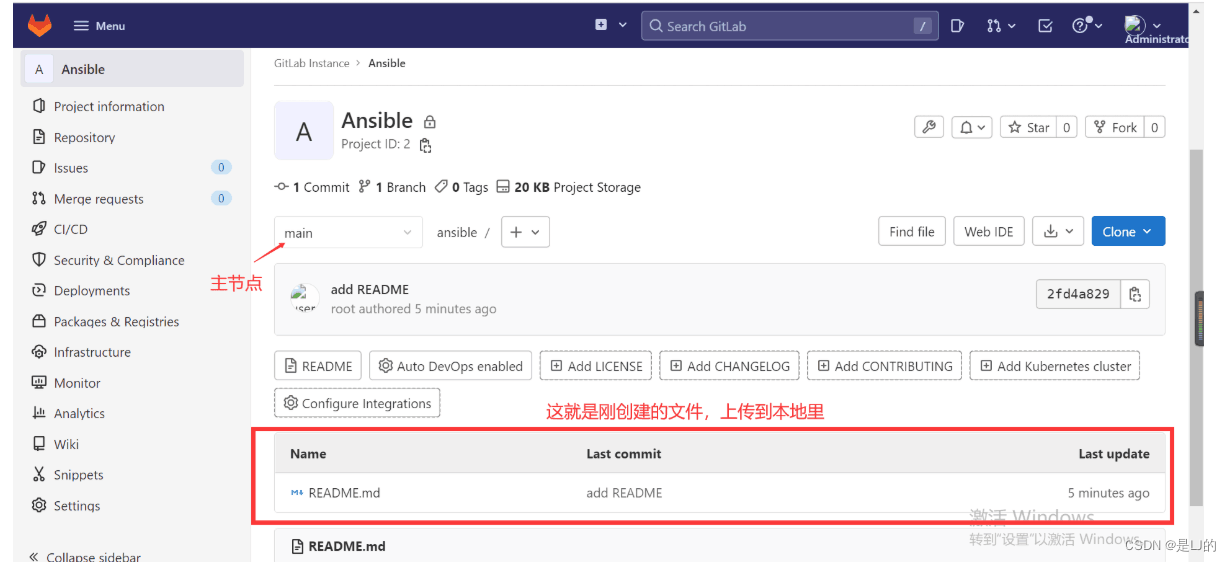The image size is (1231, 562).
Task: View the 1 Branch link
Action: [392, 187]
